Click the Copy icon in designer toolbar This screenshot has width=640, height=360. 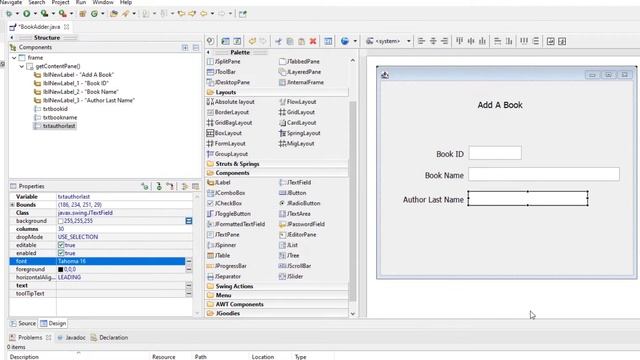coord(290,41)
